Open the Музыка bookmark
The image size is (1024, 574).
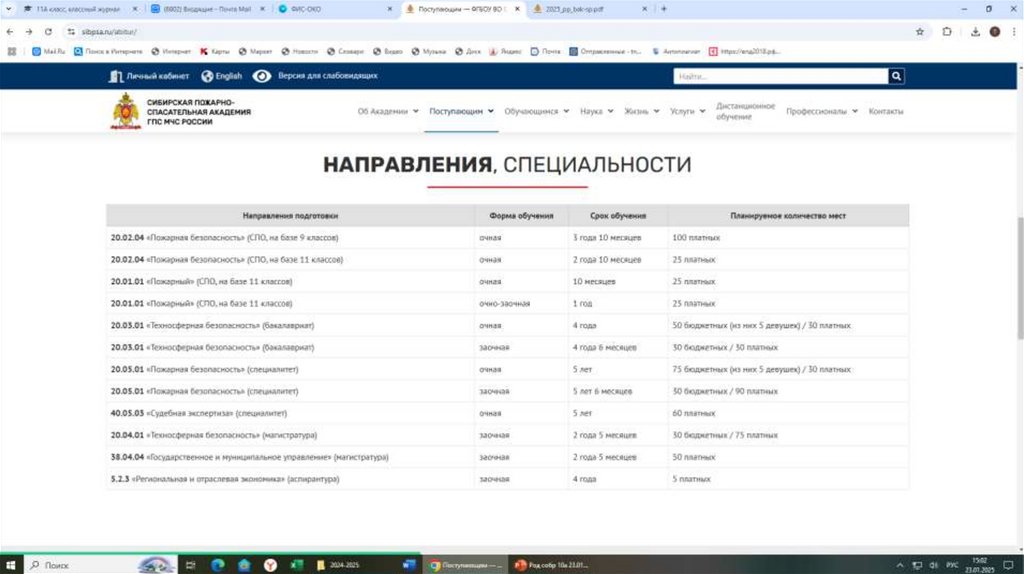pyautogui.click(x=429, y=51)
